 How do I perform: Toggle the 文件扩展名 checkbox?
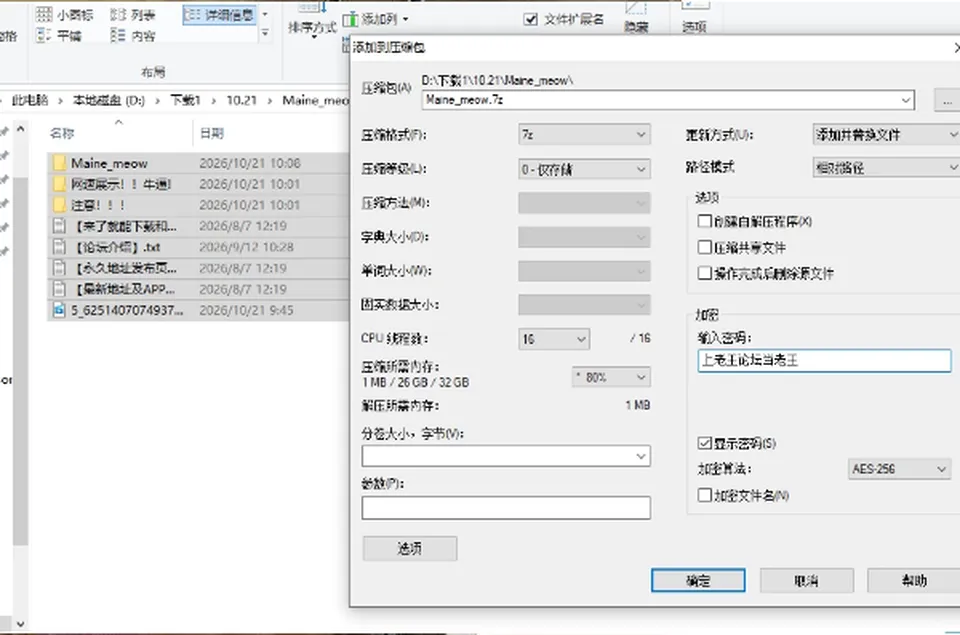531,20
